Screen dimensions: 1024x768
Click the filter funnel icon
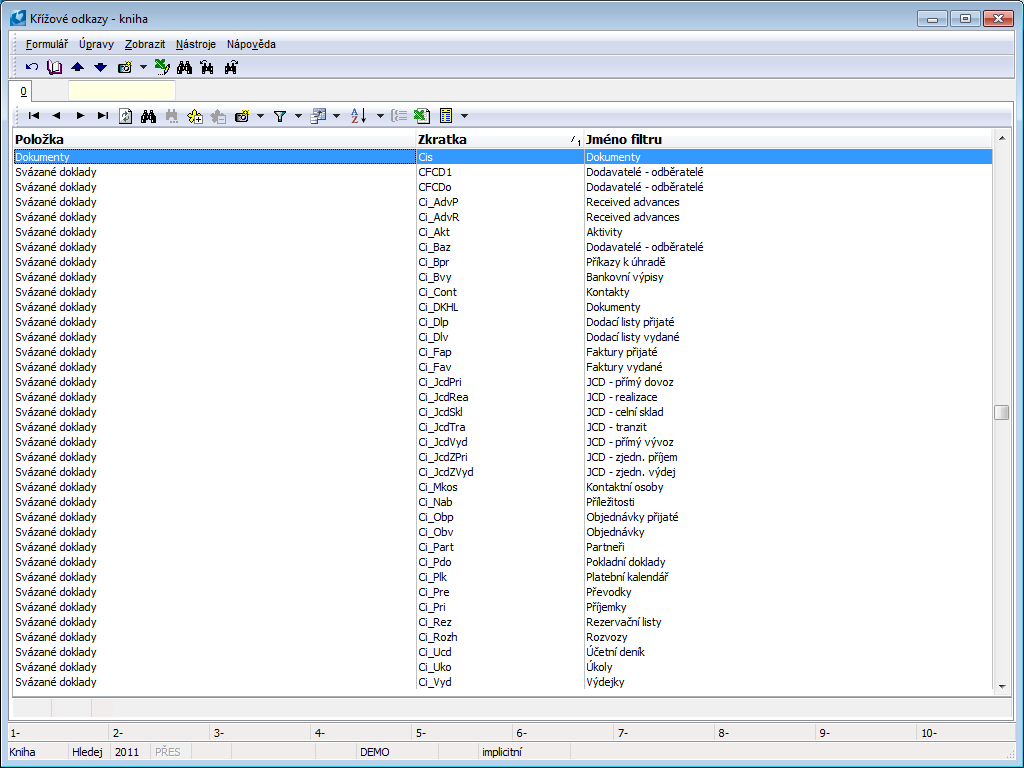click(280, 116)
